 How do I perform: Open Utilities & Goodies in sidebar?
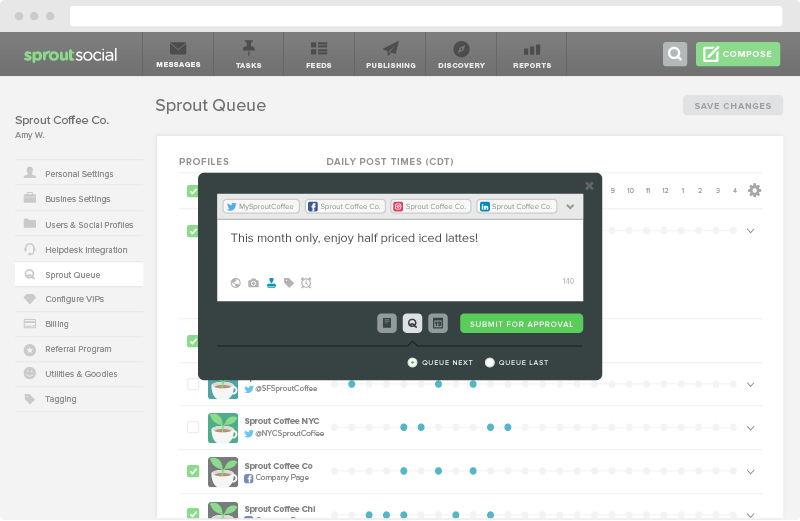pos(79,374)
